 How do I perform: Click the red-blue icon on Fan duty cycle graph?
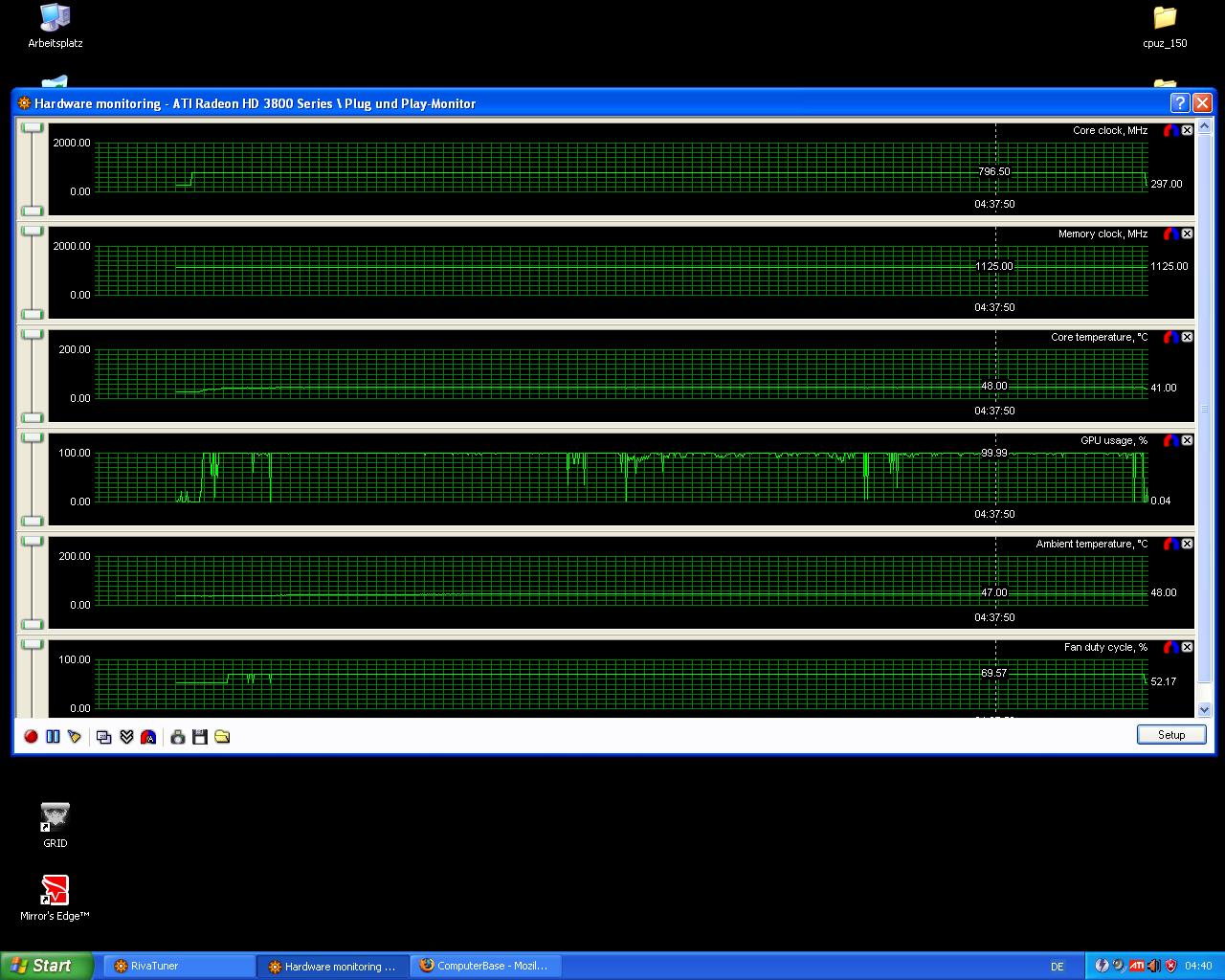(x=1170, y=647)
